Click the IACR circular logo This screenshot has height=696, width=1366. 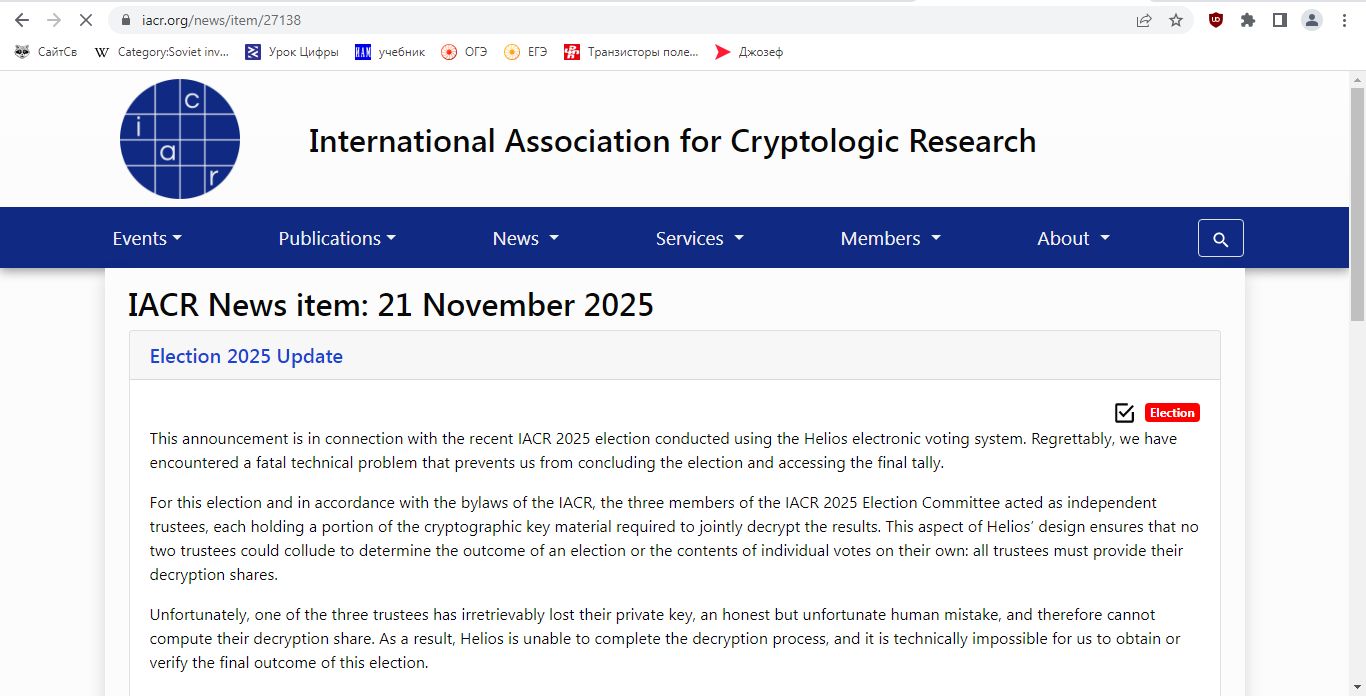(x=180, y=139)
